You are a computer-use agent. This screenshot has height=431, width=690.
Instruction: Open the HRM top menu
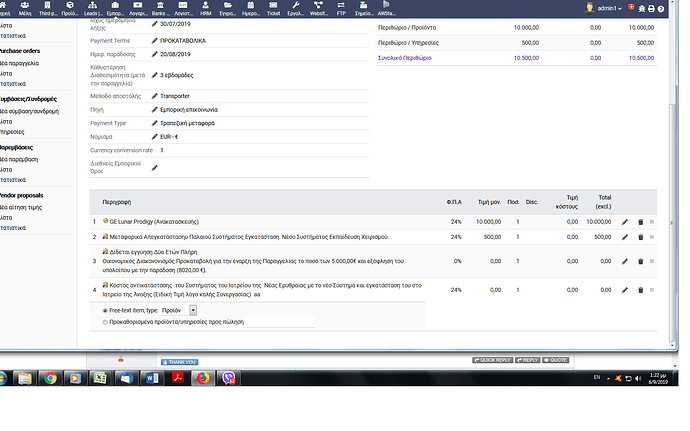(206, 8)
